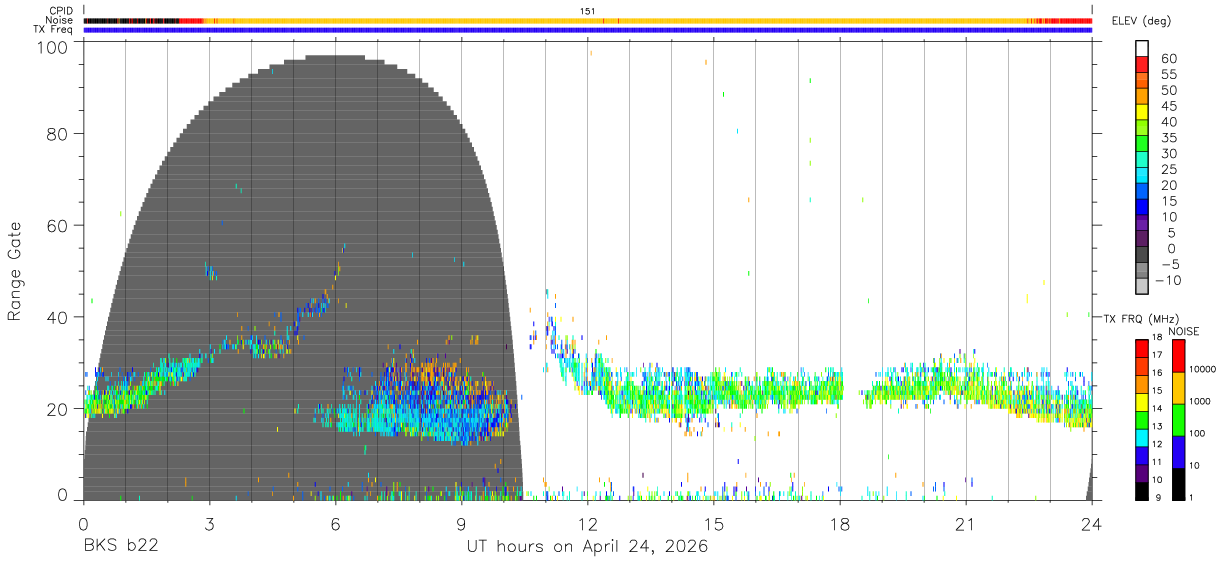
Task: Click the 80 tick label on the Range Gate axis
Action: click(x=59, y=133)
